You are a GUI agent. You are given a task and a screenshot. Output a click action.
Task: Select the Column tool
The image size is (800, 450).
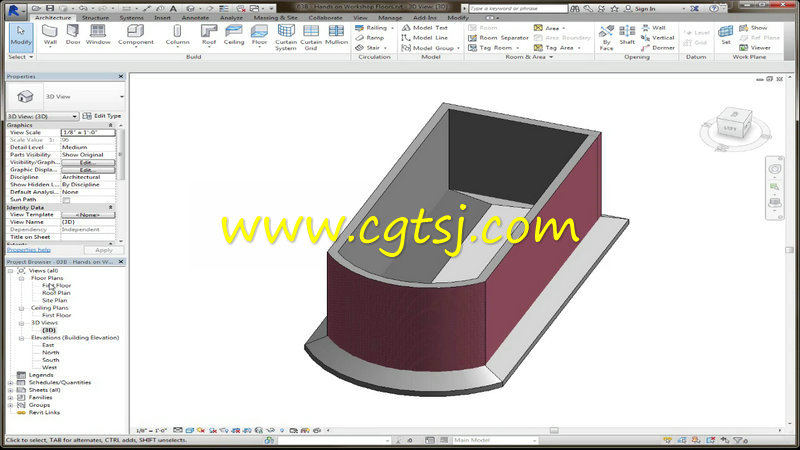pyautogui.click(x=177, y=36)
